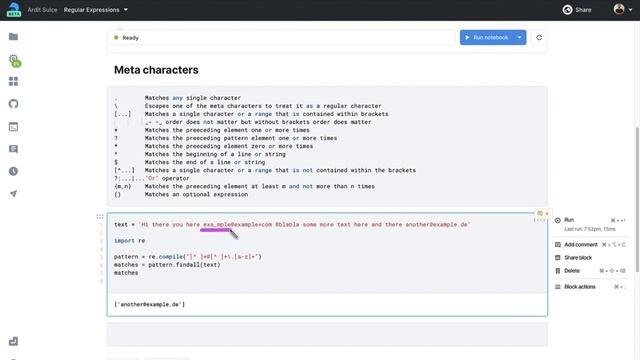
Task: Click the 'matches = pattern.findall(text)' line
Action: click(x=167, y=265)
